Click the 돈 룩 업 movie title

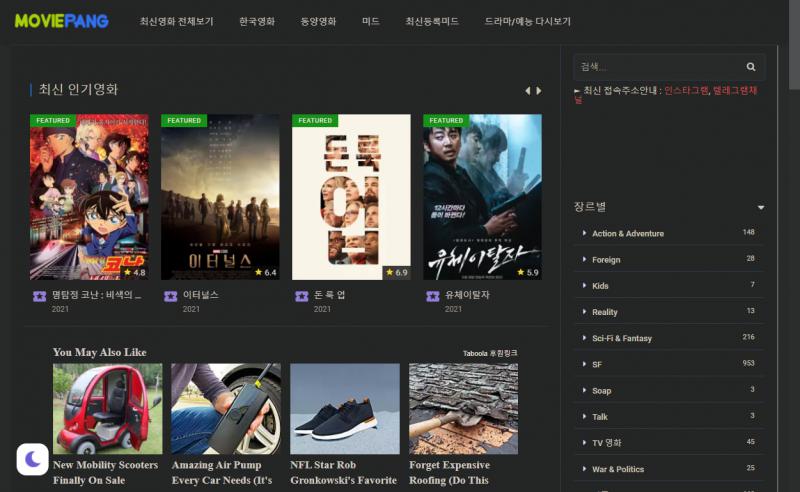pos(329,295)
